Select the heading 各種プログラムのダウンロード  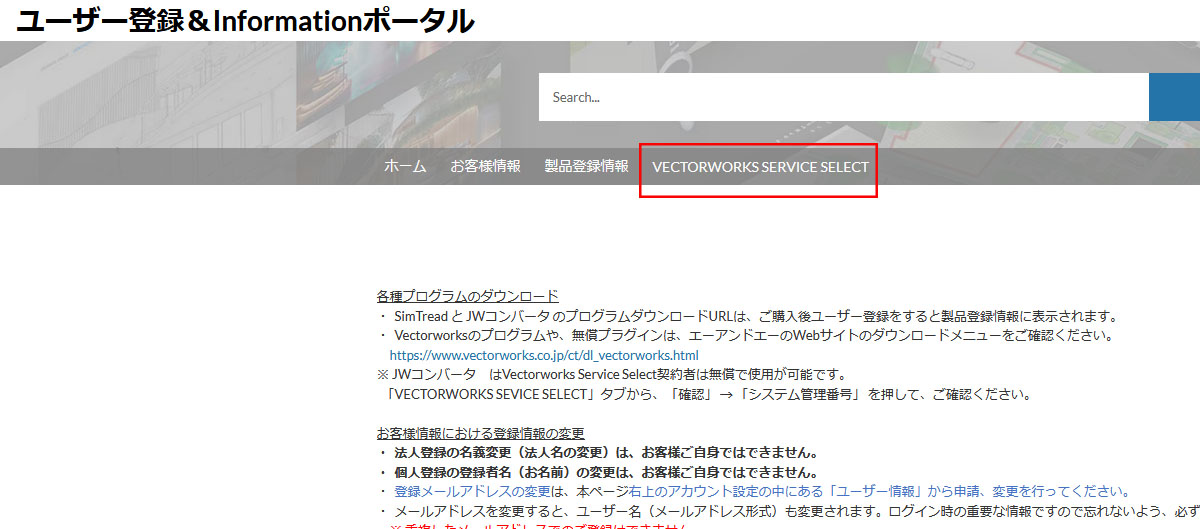(x=468, y=297)
